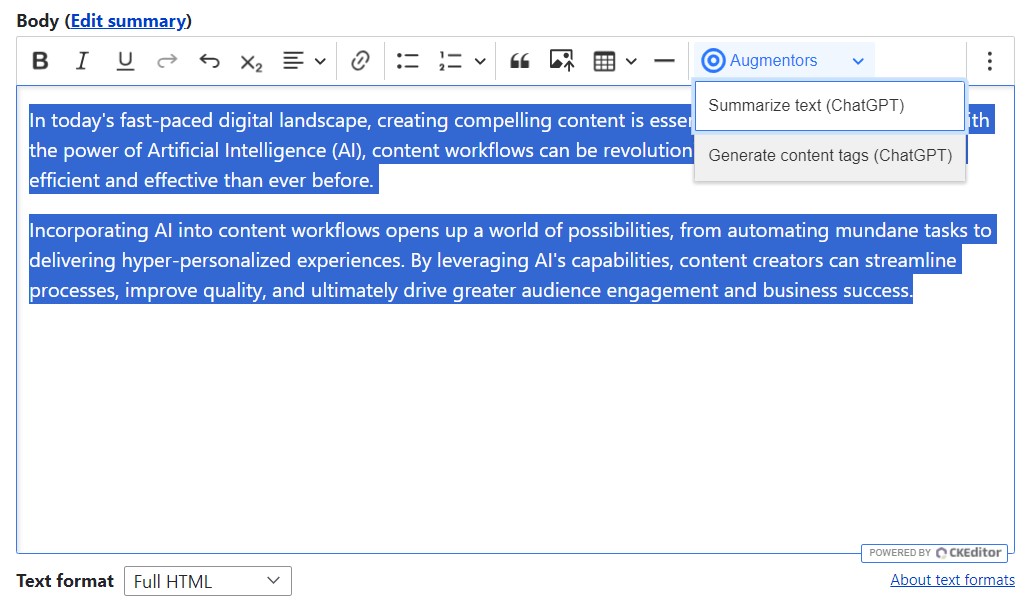
Task: Open the Edit summary link
Action: pos(129,20)
